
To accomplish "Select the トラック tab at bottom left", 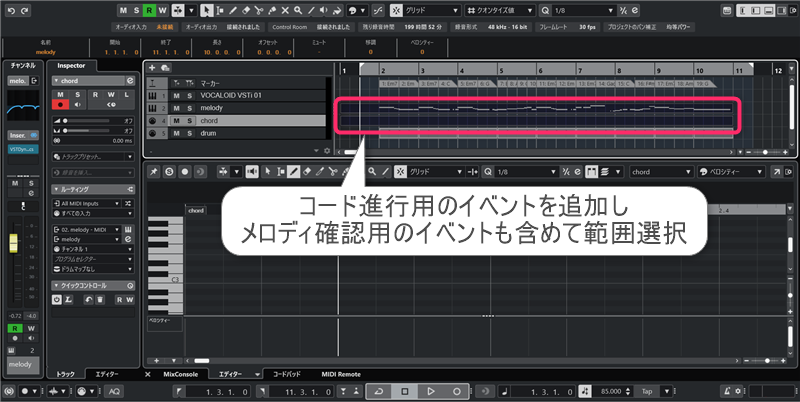I will point(65,374).
